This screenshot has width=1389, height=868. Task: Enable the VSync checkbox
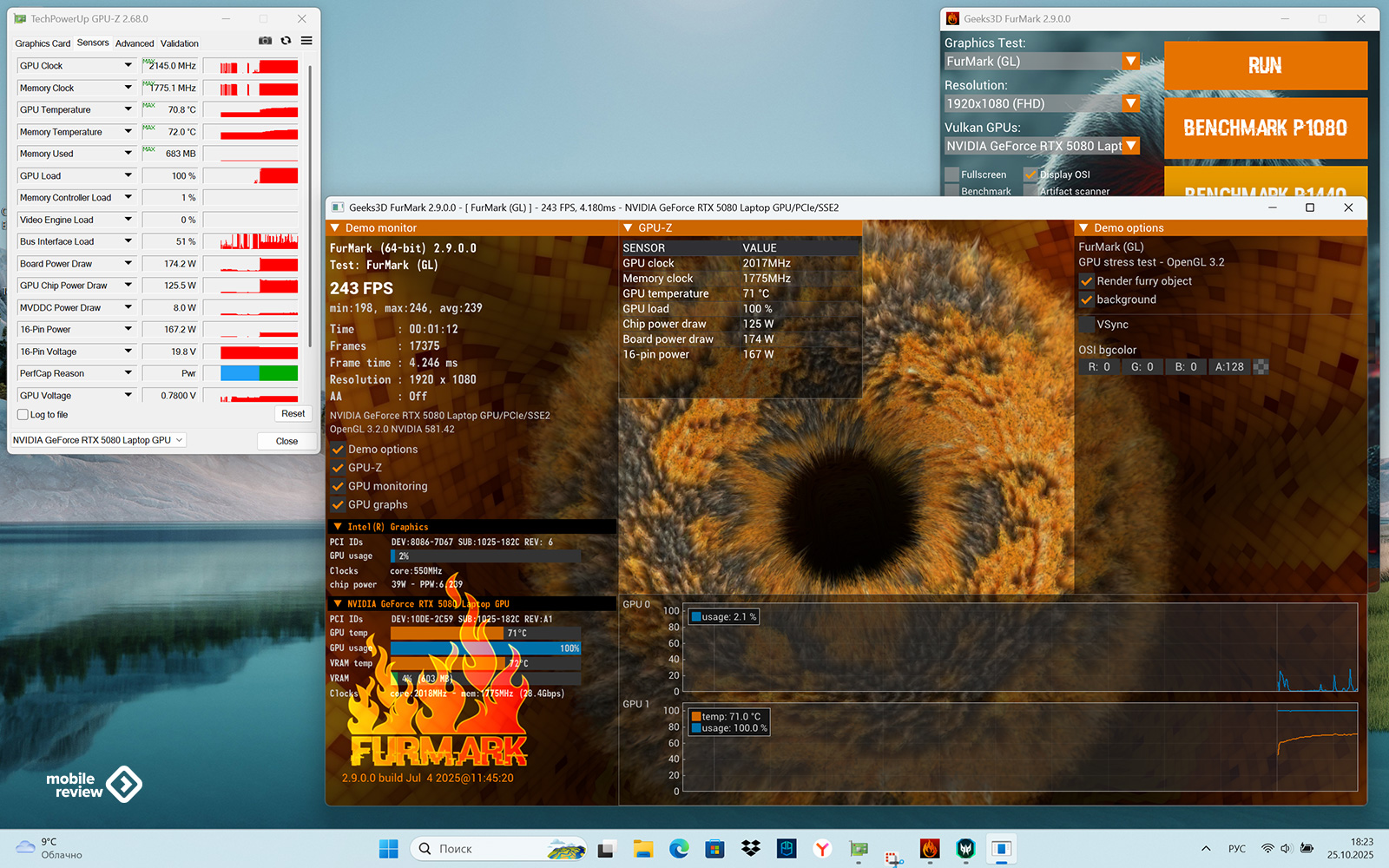1086,325
